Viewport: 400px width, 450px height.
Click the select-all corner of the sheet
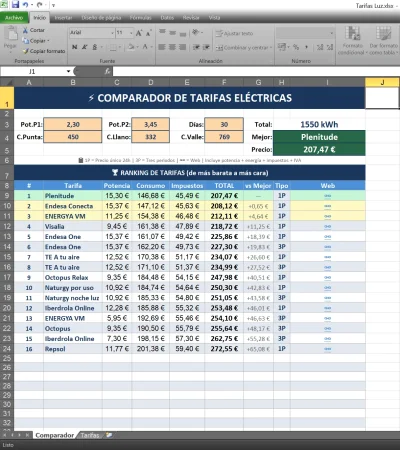click(7, 82)
